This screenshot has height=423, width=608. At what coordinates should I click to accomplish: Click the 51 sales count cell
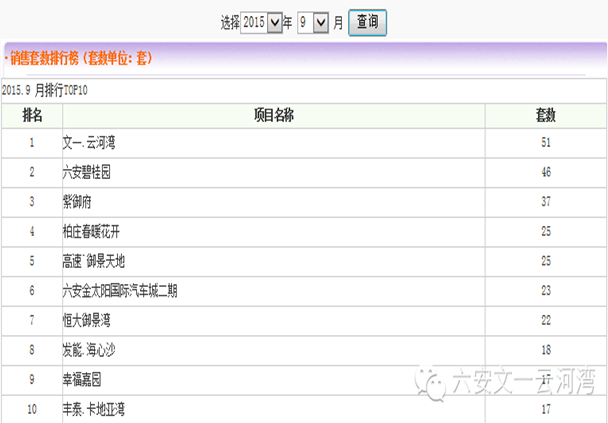tap(546, 143)
